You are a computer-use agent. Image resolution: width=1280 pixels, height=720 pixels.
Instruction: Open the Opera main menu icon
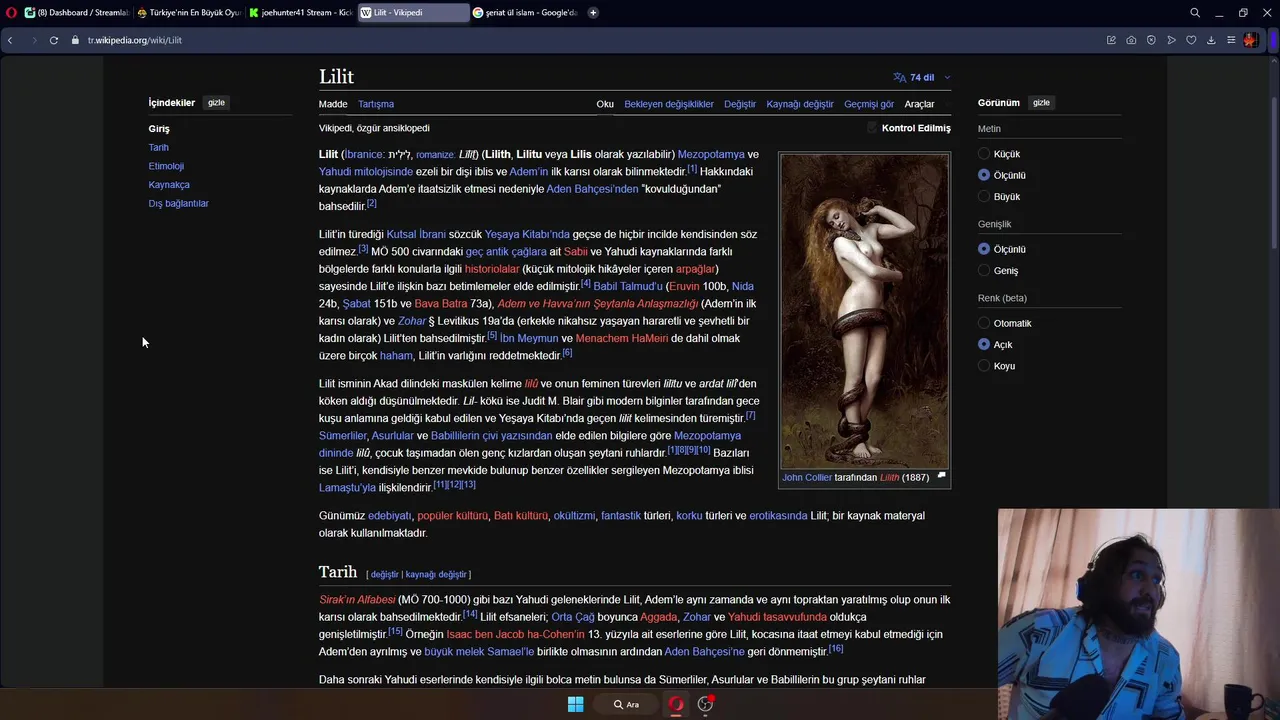[x=12, y=13]
